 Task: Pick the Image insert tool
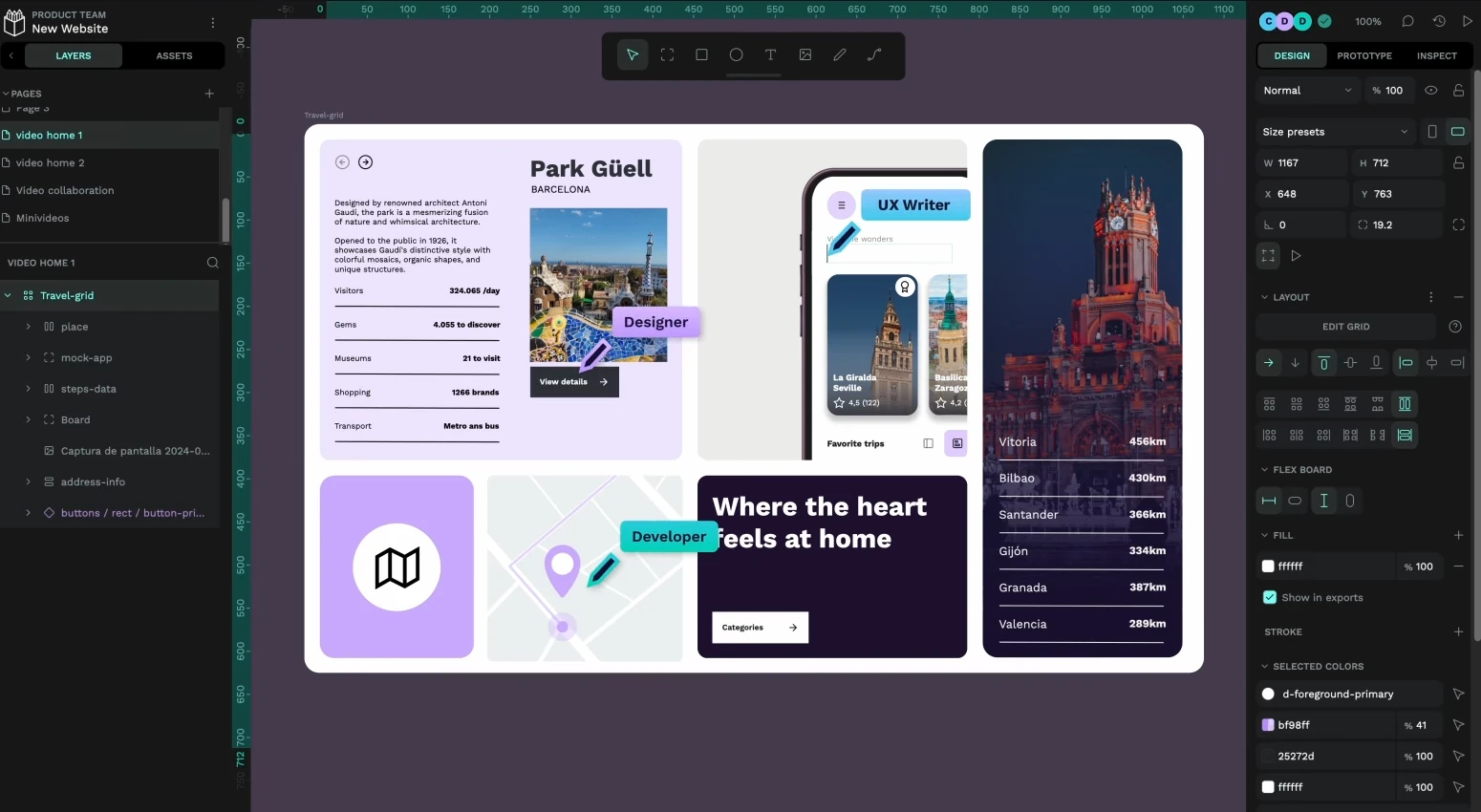click(805, 55)
